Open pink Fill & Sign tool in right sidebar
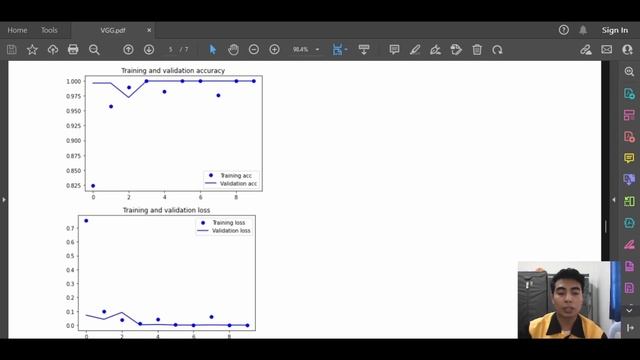The image size is (640, 360). tap(629, 244)
